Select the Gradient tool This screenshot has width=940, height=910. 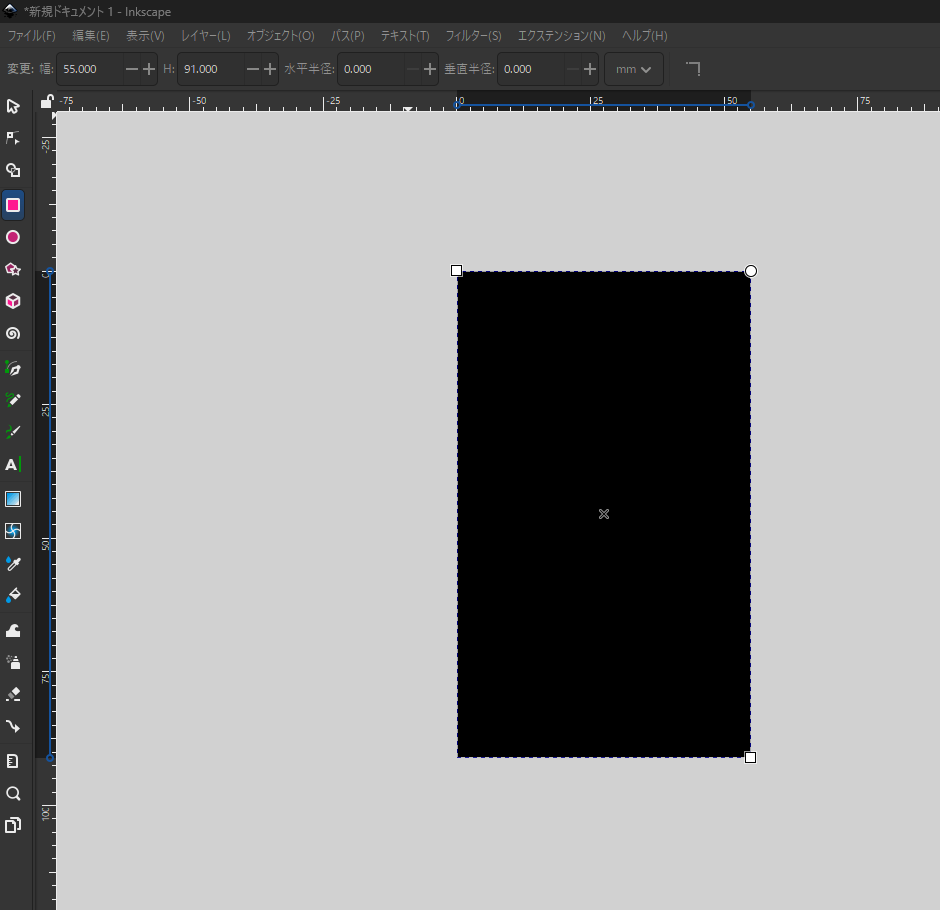click(13, 499)
